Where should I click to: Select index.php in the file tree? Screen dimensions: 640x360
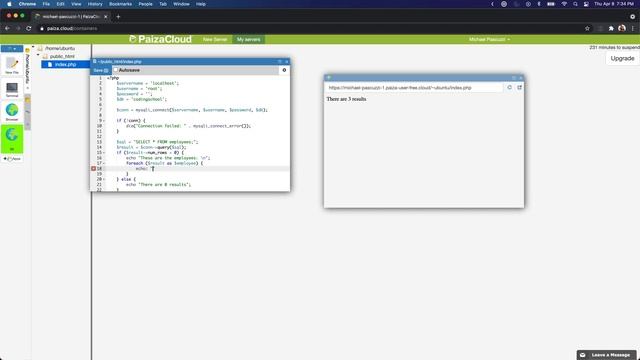point(65,64)
